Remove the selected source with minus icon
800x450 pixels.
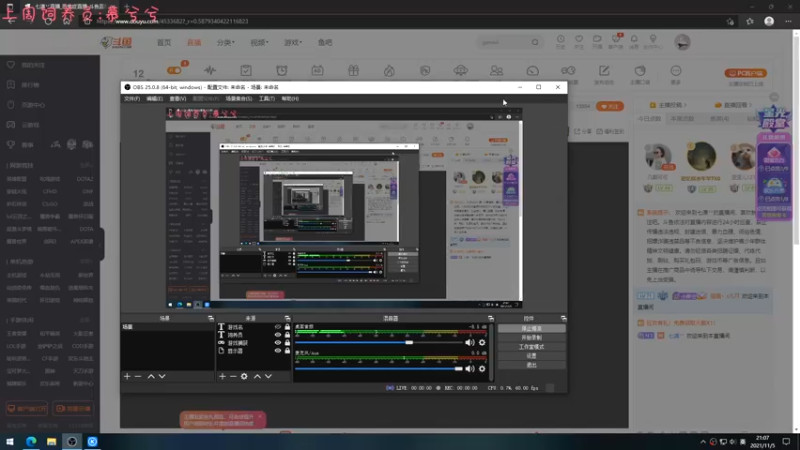point(233,377)
